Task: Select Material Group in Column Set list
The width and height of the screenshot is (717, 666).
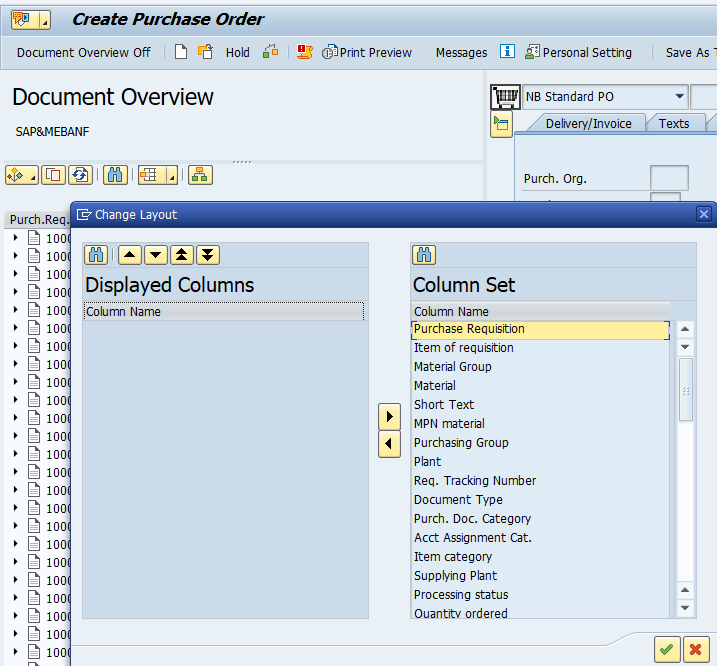Action: [x=452, y=367]
